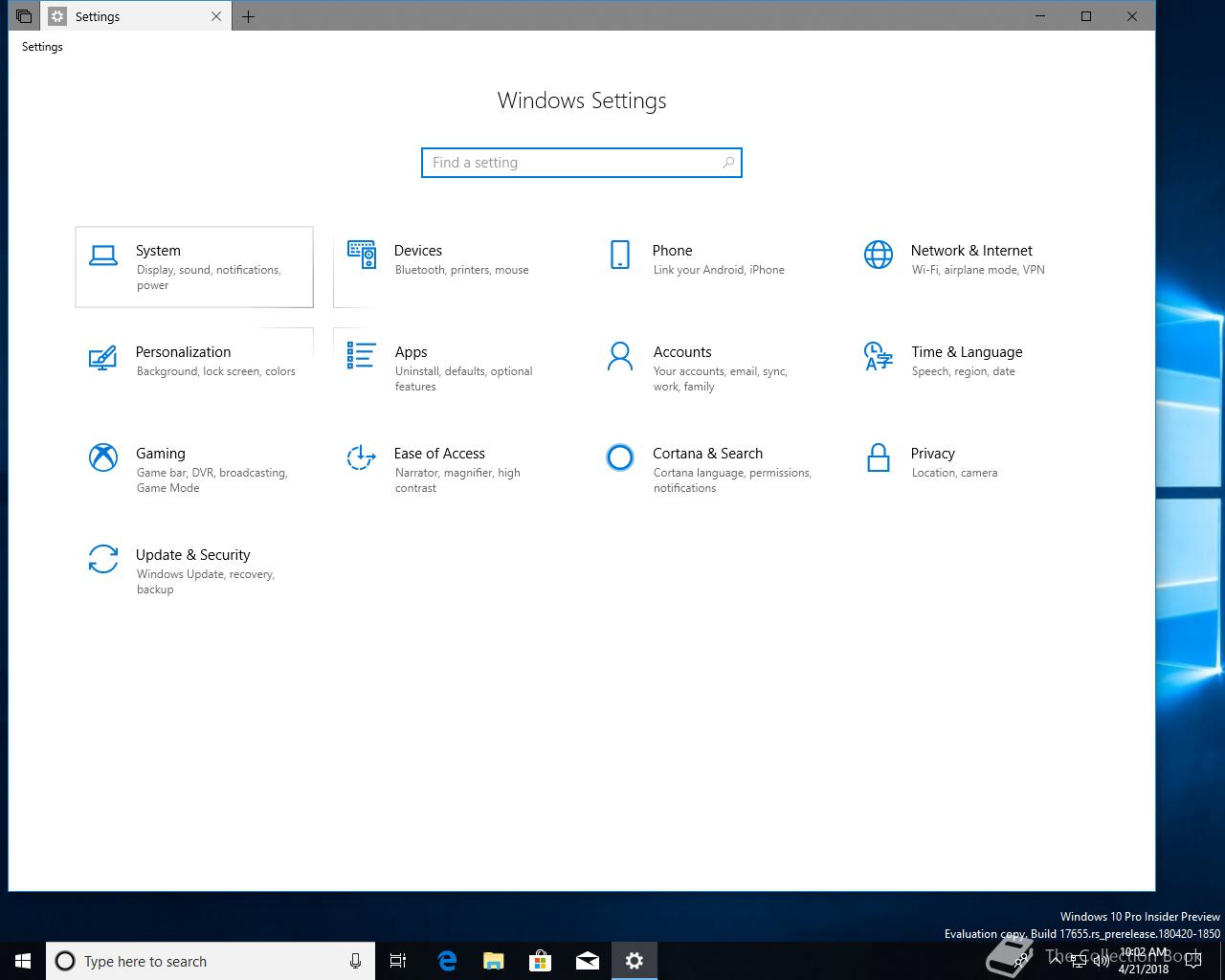The image size is (1225, 980).
Task: Open the Apps settings title
Action: [x=411, y=352]
